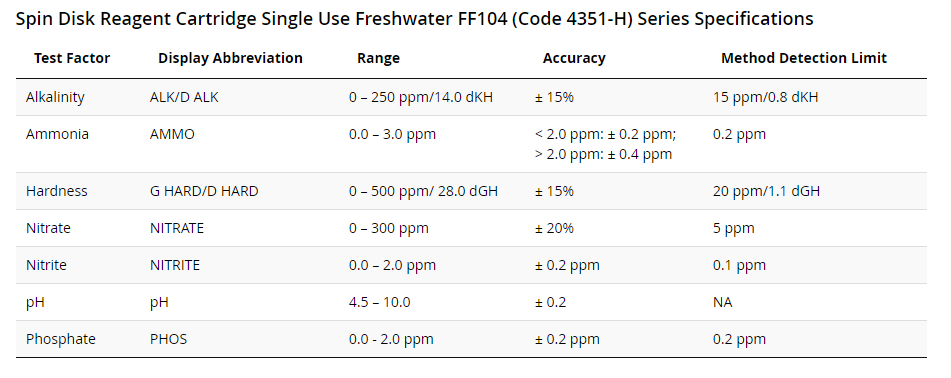The height and width of the screenshot is (378, 951).
Task: Click the 15 ppm/0.8 dKH detection limit
Action: 765,97
